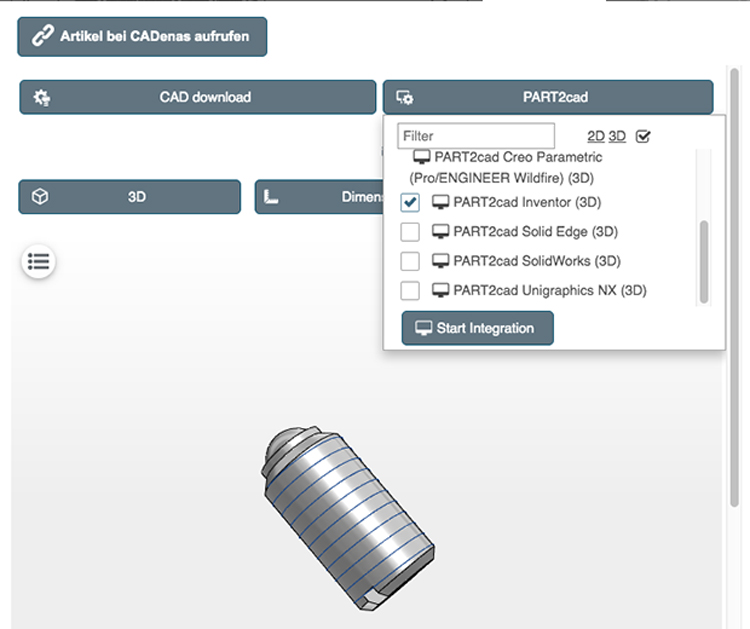Click the monitor icon beside Inventor (3D)

tap(441, 202)
